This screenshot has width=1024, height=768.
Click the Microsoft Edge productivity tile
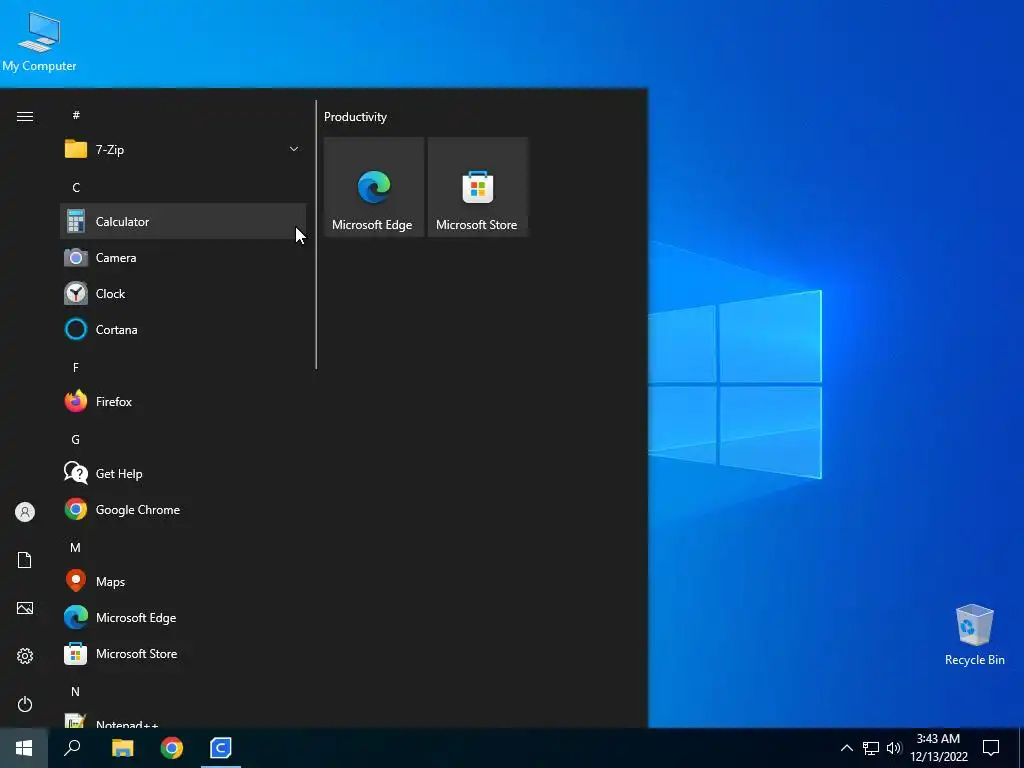coord(374,187)
